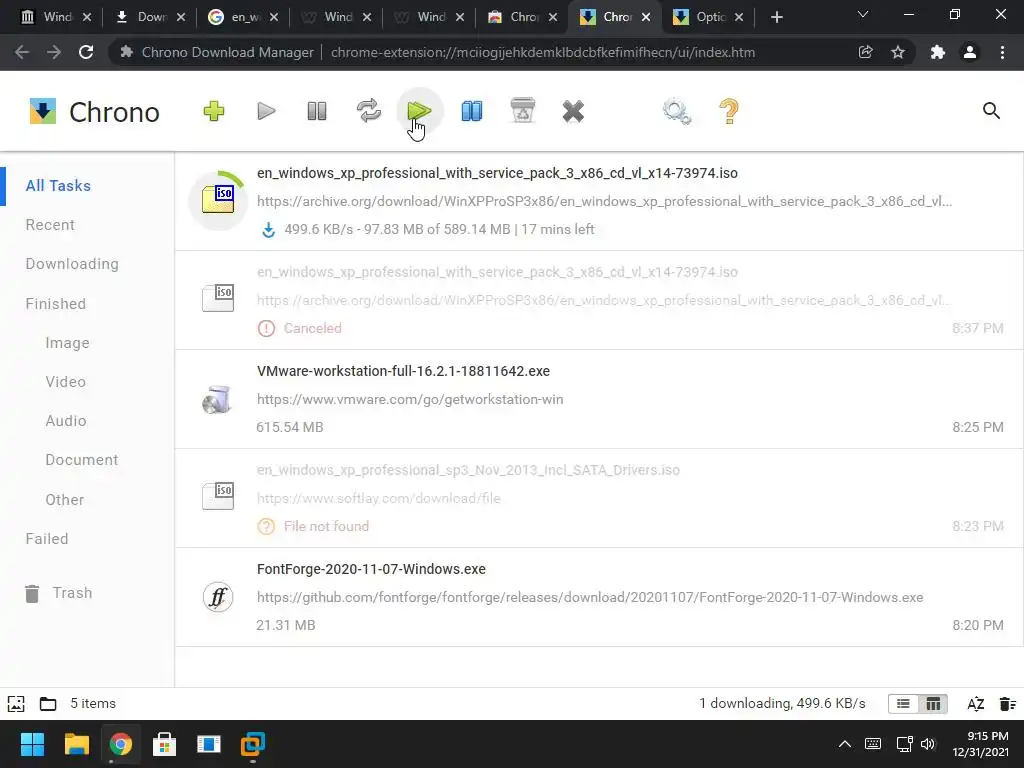Select All Tasks in the sidebar

[58, 185]
